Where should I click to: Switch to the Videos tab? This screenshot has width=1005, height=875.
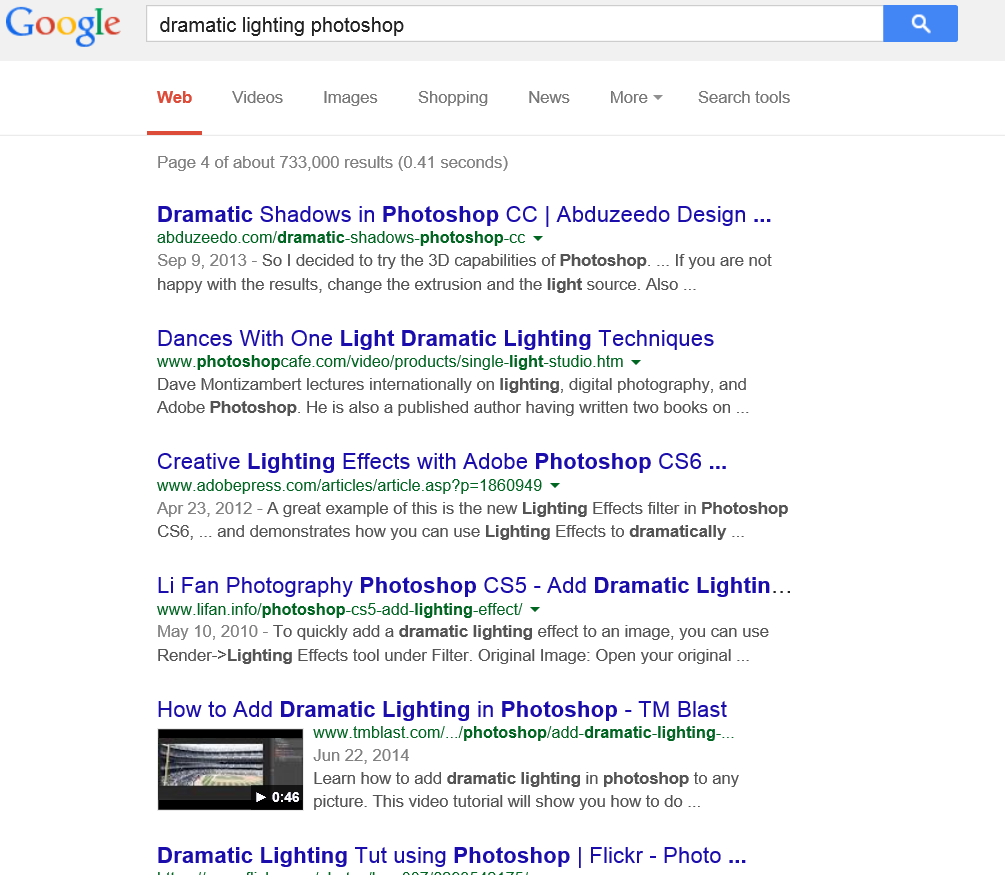tap(257, 97)
